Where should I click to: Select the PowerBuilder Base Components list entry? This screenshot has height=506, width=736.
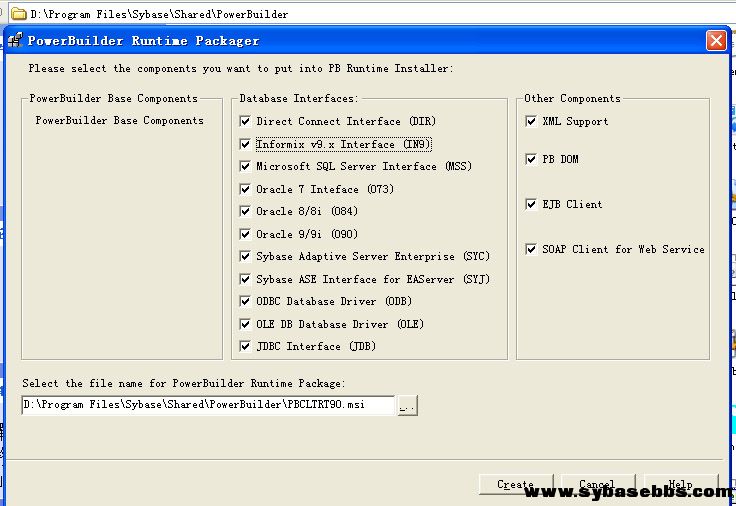120,121
